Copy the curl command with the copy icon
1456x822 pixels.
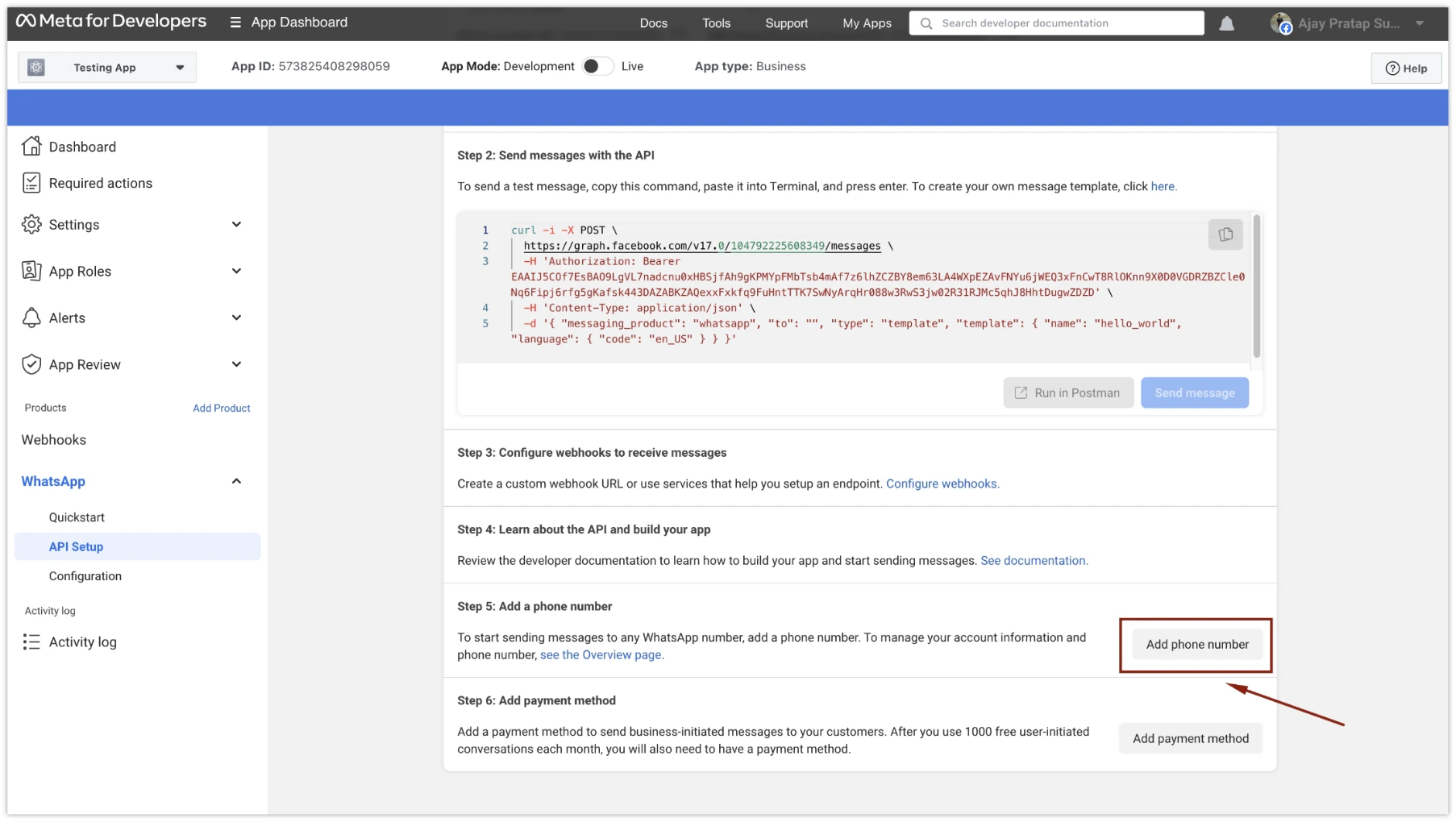1225,235
